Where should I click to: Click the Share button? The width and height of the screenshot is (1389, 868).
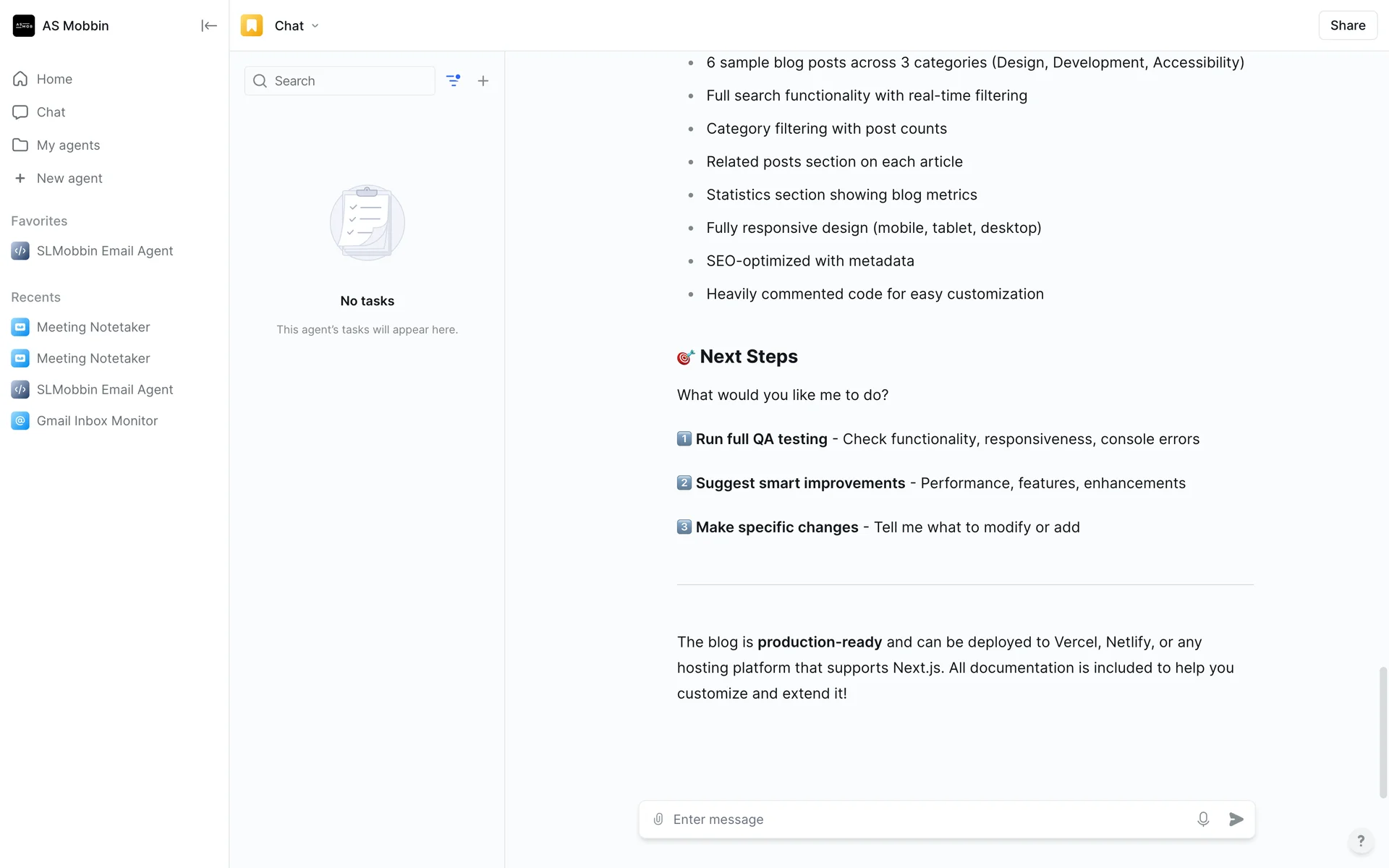coord(1347,25)
